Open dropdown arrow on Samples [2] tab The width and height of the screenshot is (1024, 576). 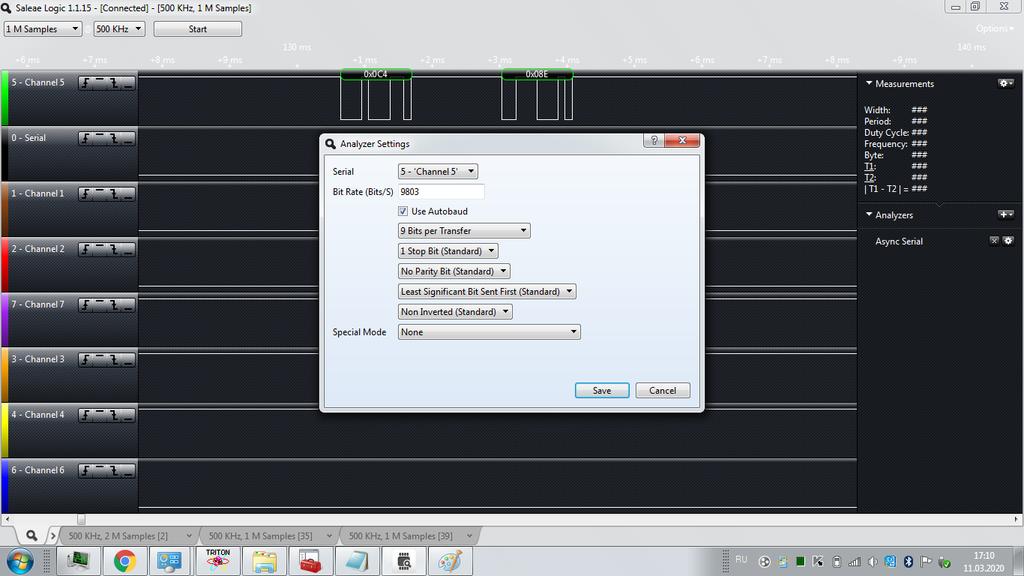click(x=189, y=536)
